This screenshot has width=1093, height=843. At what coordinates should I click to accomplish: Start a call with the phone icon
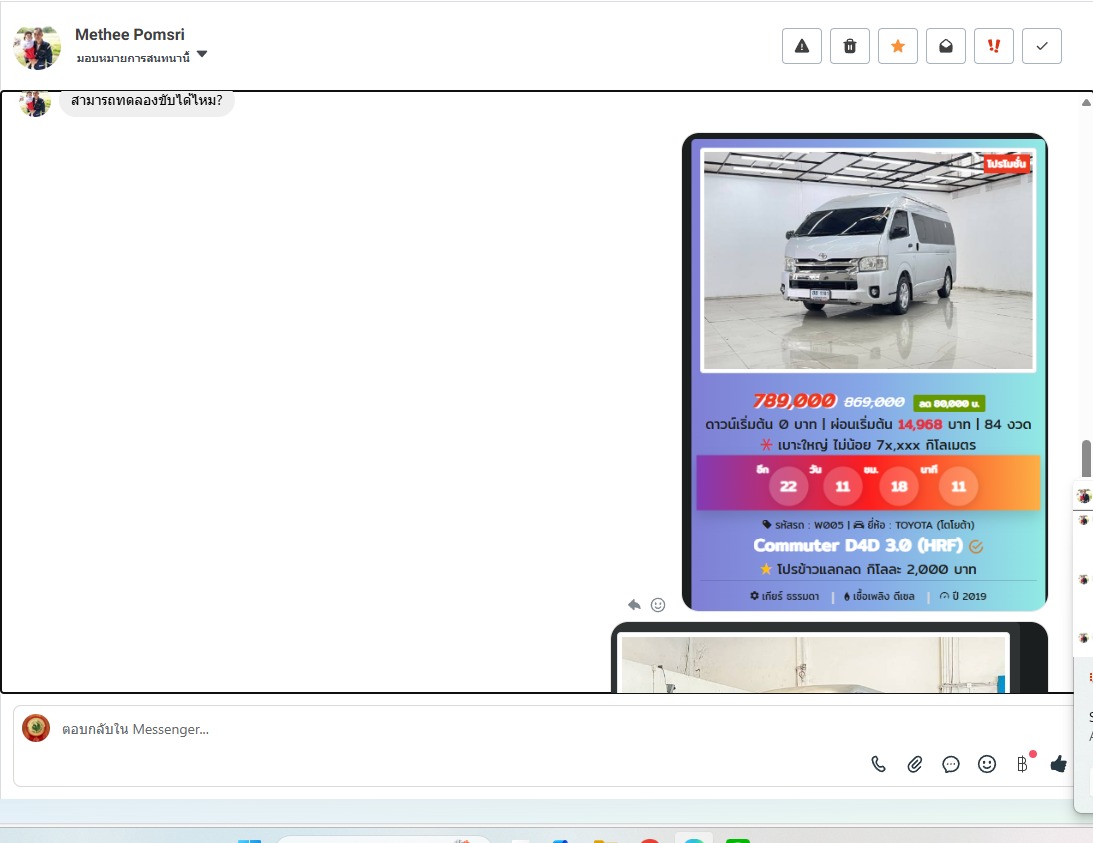coord(878,764)
